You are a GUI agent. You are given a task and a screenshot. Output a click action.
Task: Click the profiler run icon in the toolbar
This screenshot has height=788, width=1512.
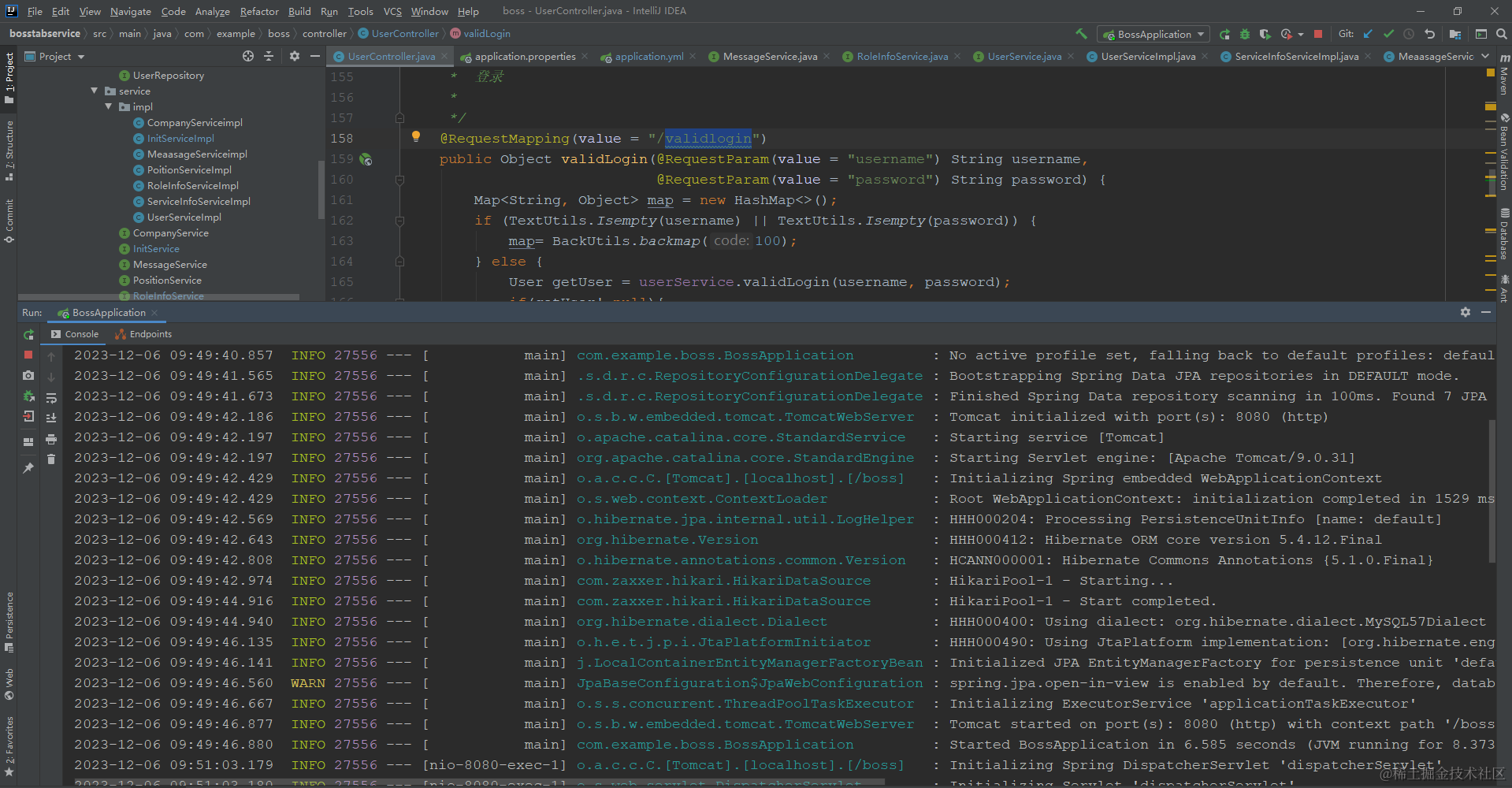coord(1286,34)
